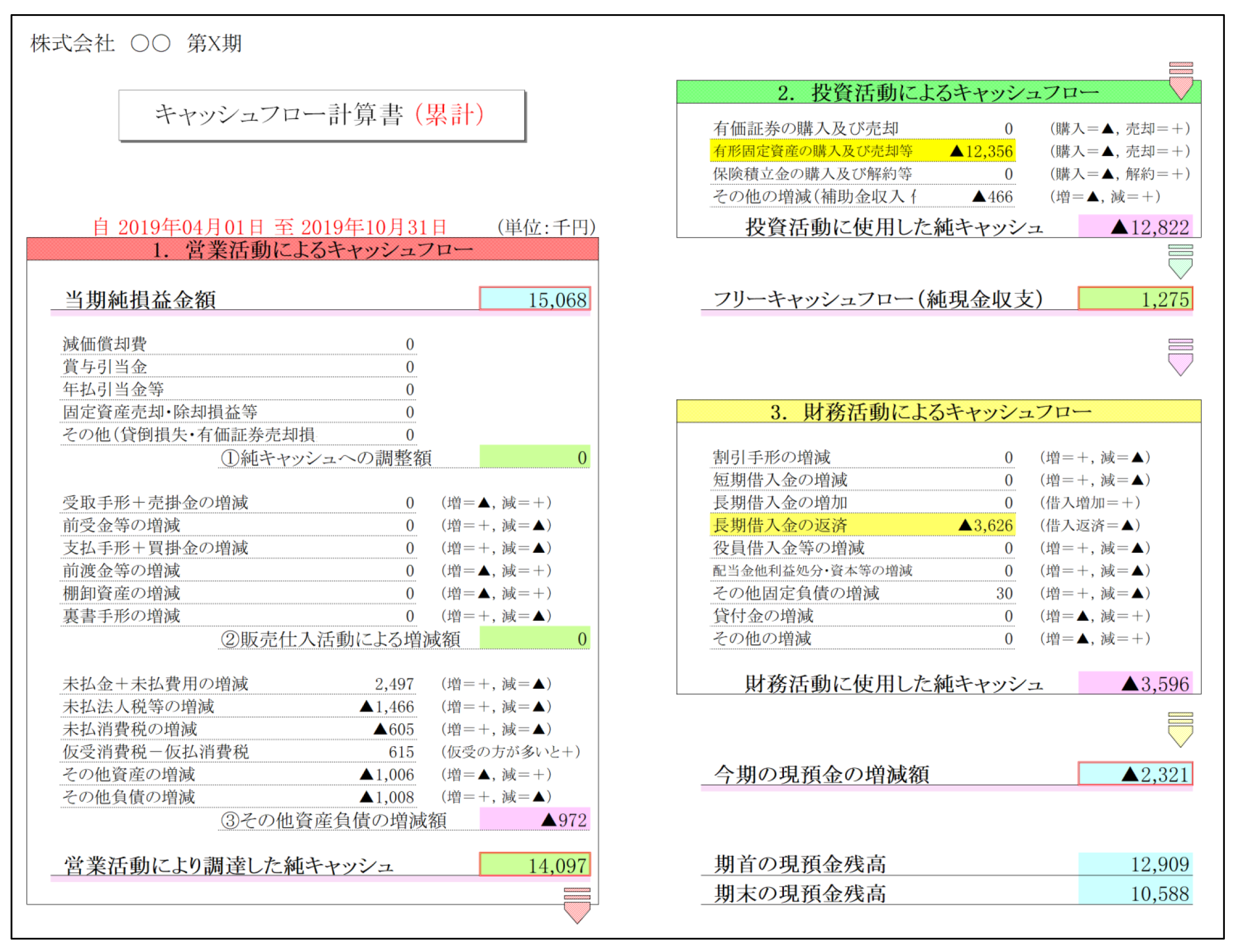Click the highlighted 有形固定資産の購入及び売却等 row
Viewport: 1238px width, 952px height.
(862, 151)
